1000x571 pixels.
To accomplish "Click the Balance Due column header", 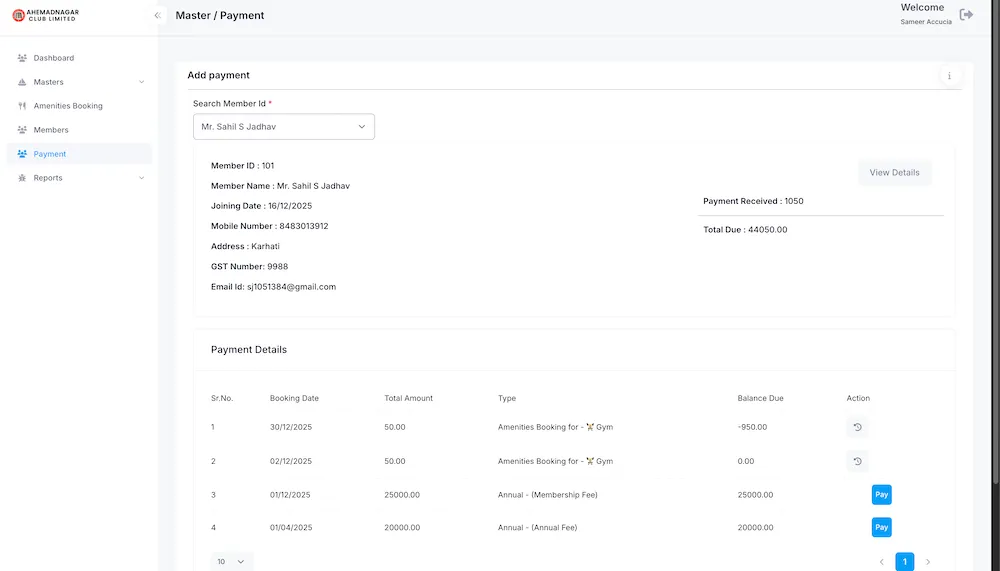I will (760, 398).
